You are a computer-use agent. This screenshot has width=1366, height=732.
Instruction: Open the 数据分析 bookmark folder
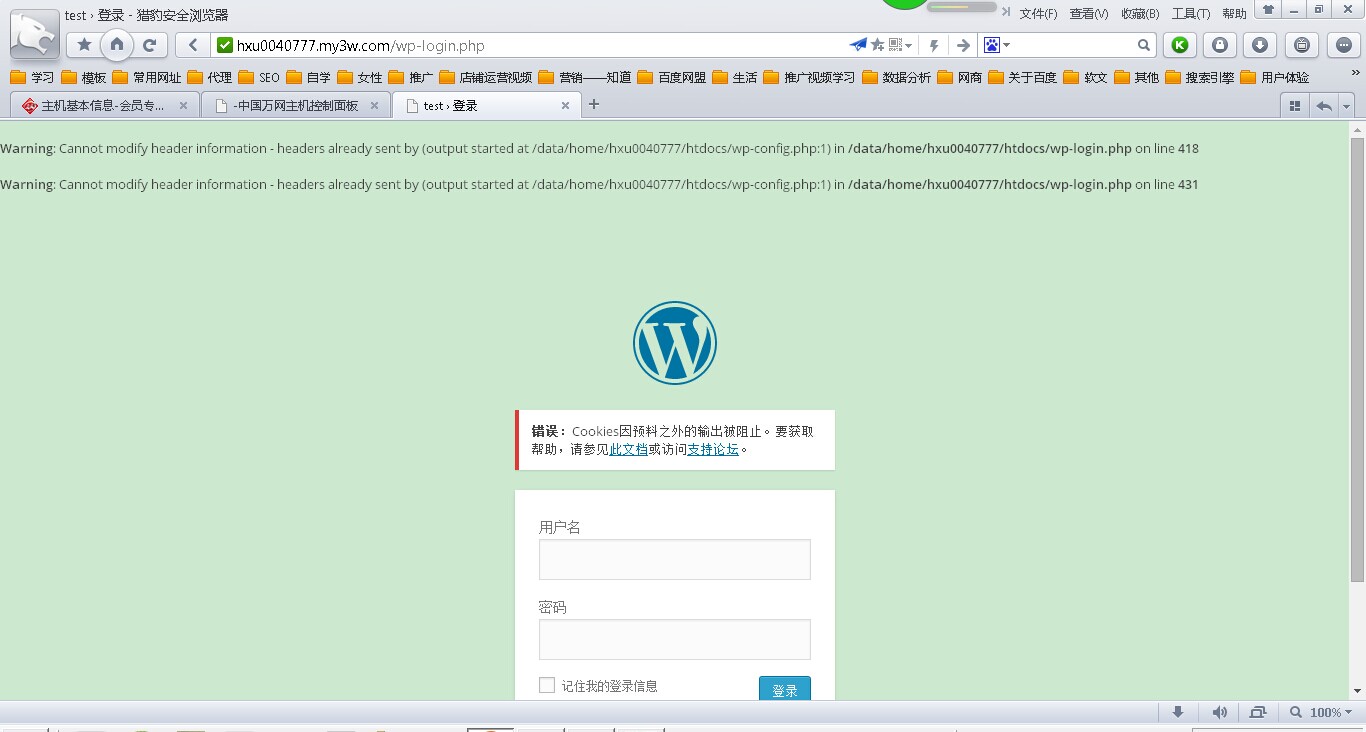click(896, 77)
